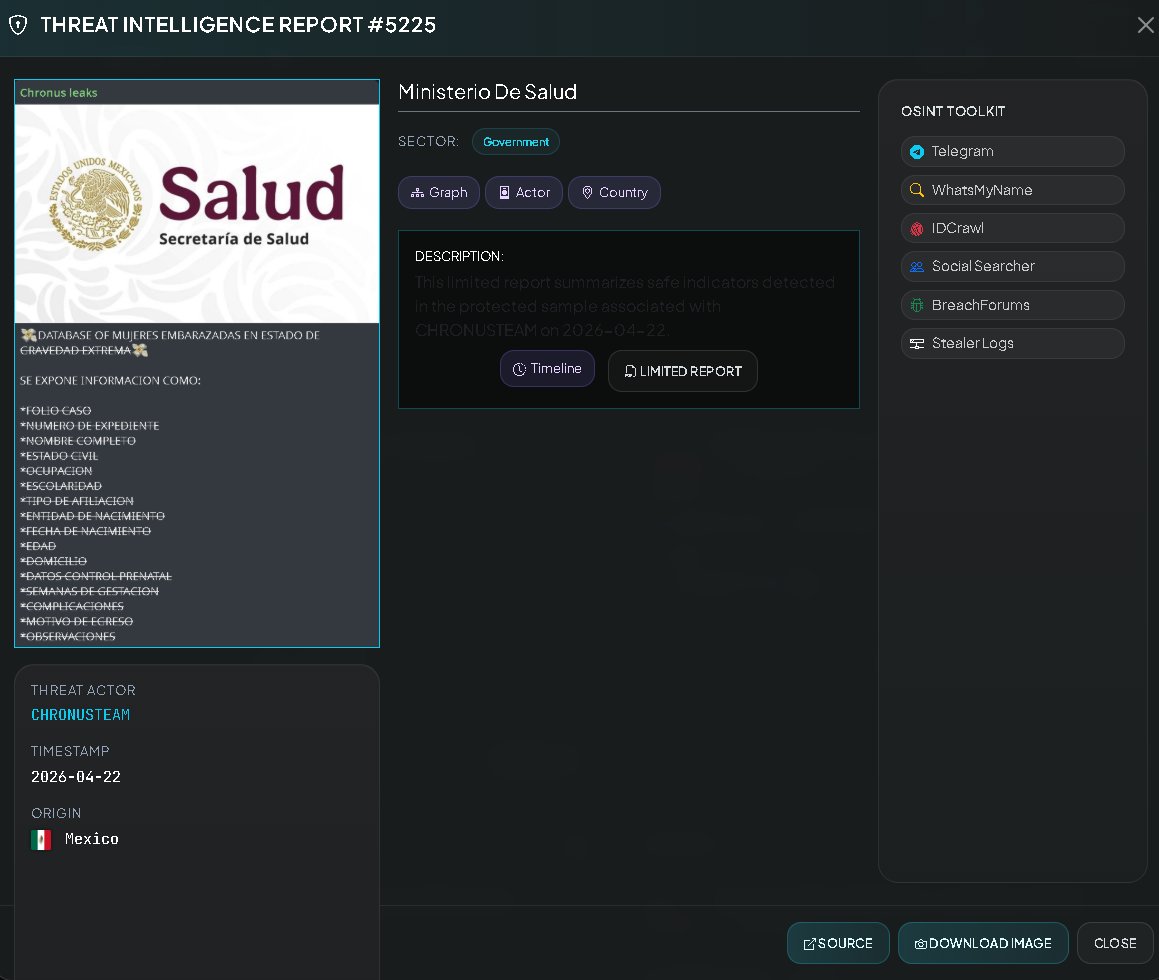Launch WhatsMyName search tool

coord(1013,190)
